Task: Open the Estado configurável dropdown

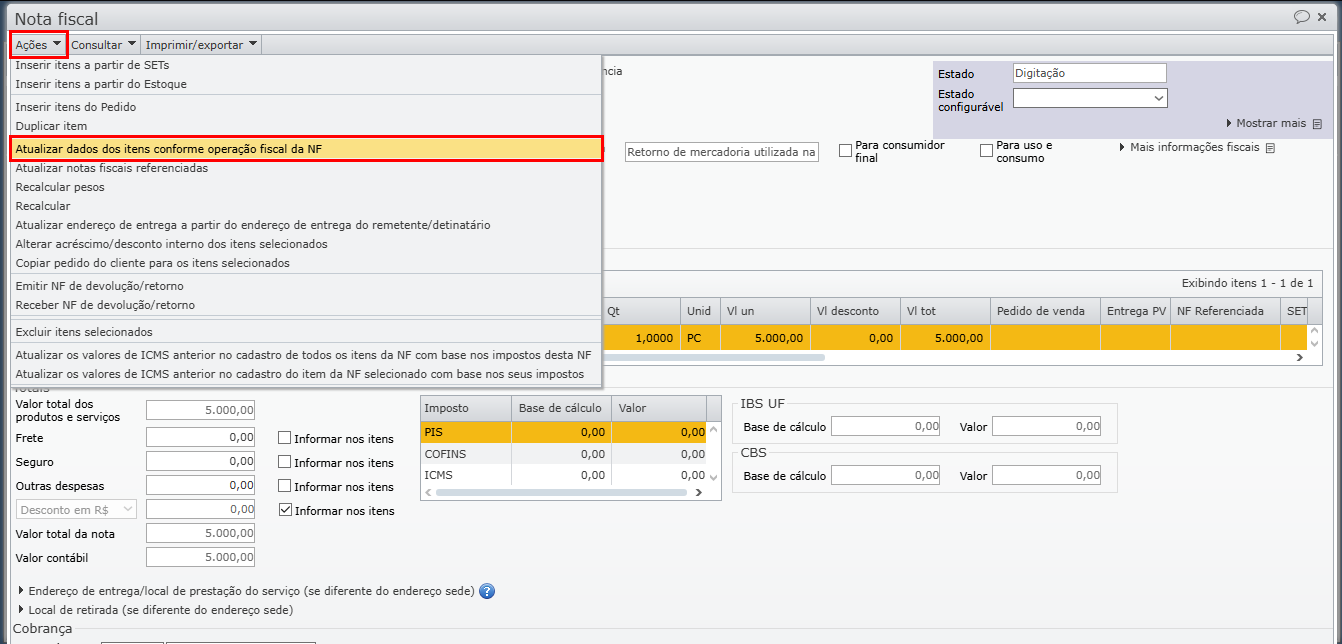Action: point(1158,98)
